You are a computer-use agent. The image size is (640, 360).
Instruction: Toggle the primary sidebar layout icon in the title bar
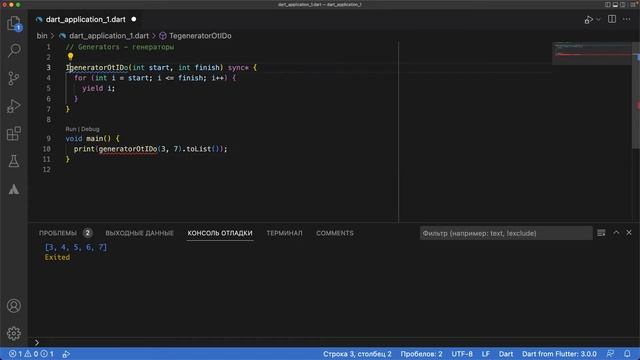tap(608, 4)
